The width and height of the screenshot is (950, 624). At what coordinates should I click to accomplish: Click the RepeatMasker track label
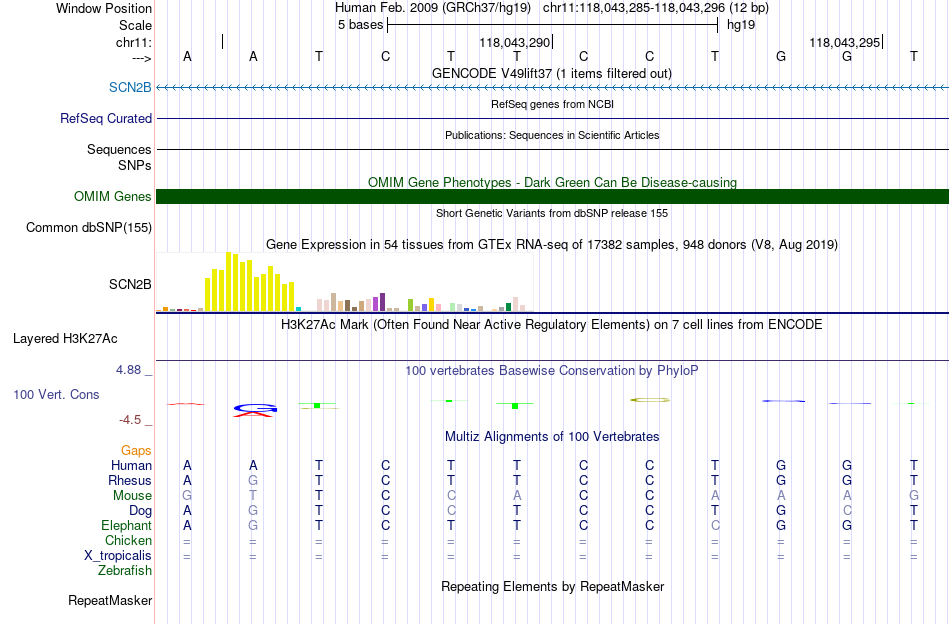(x=110, y=600)
